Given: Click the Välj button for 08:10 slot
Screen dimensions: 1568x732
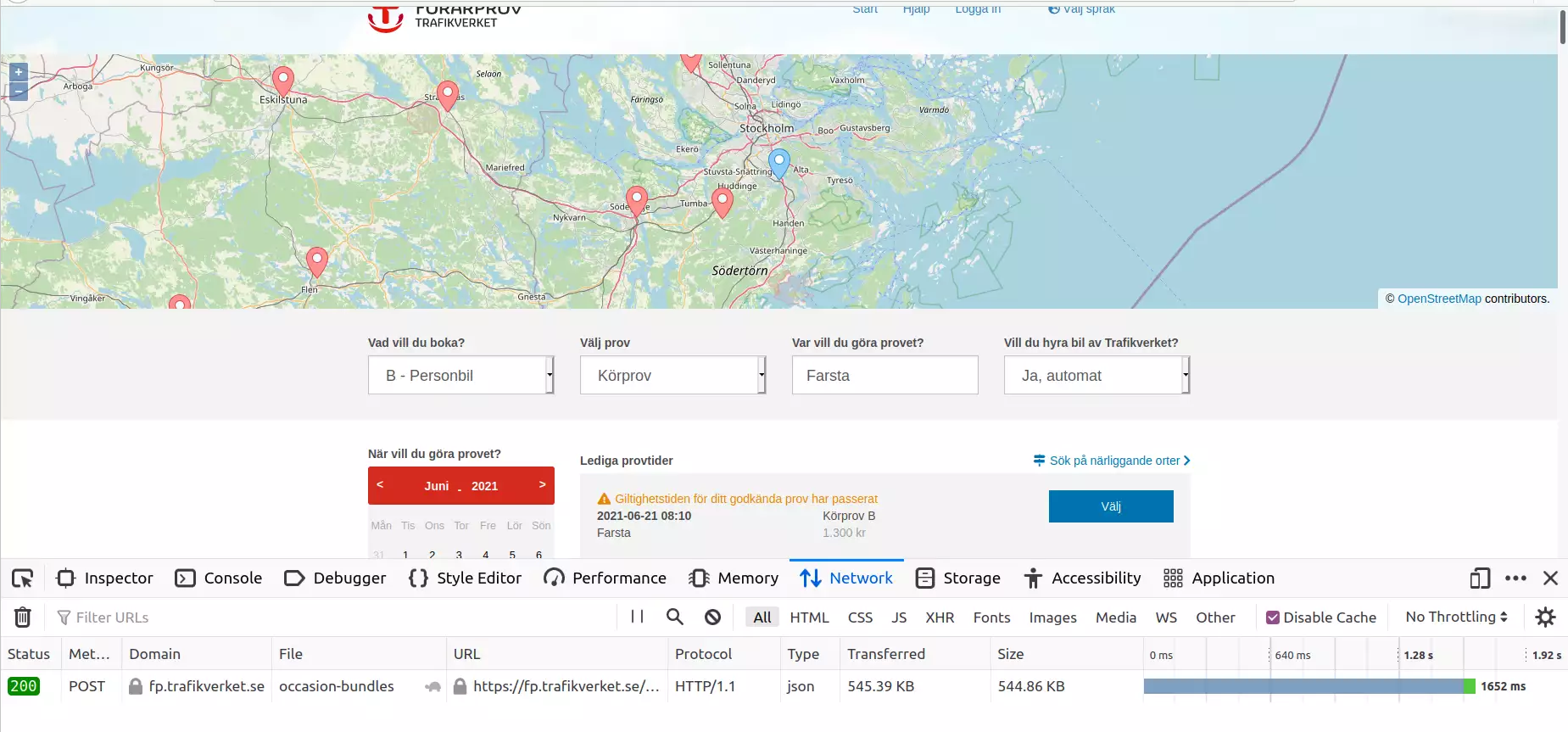Looking at the screenshot, I should [1111, 506].
